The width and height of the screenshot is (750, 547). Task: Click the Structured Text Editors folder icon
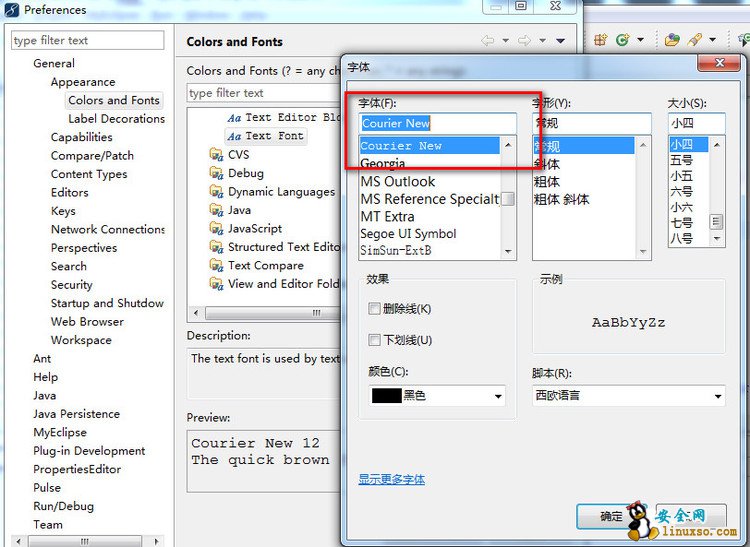[x=217, y=247]
